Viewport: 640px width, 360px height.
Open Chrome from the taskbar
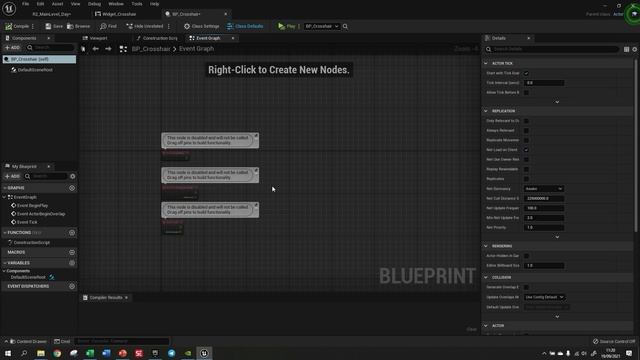click(x=57, y=353)
